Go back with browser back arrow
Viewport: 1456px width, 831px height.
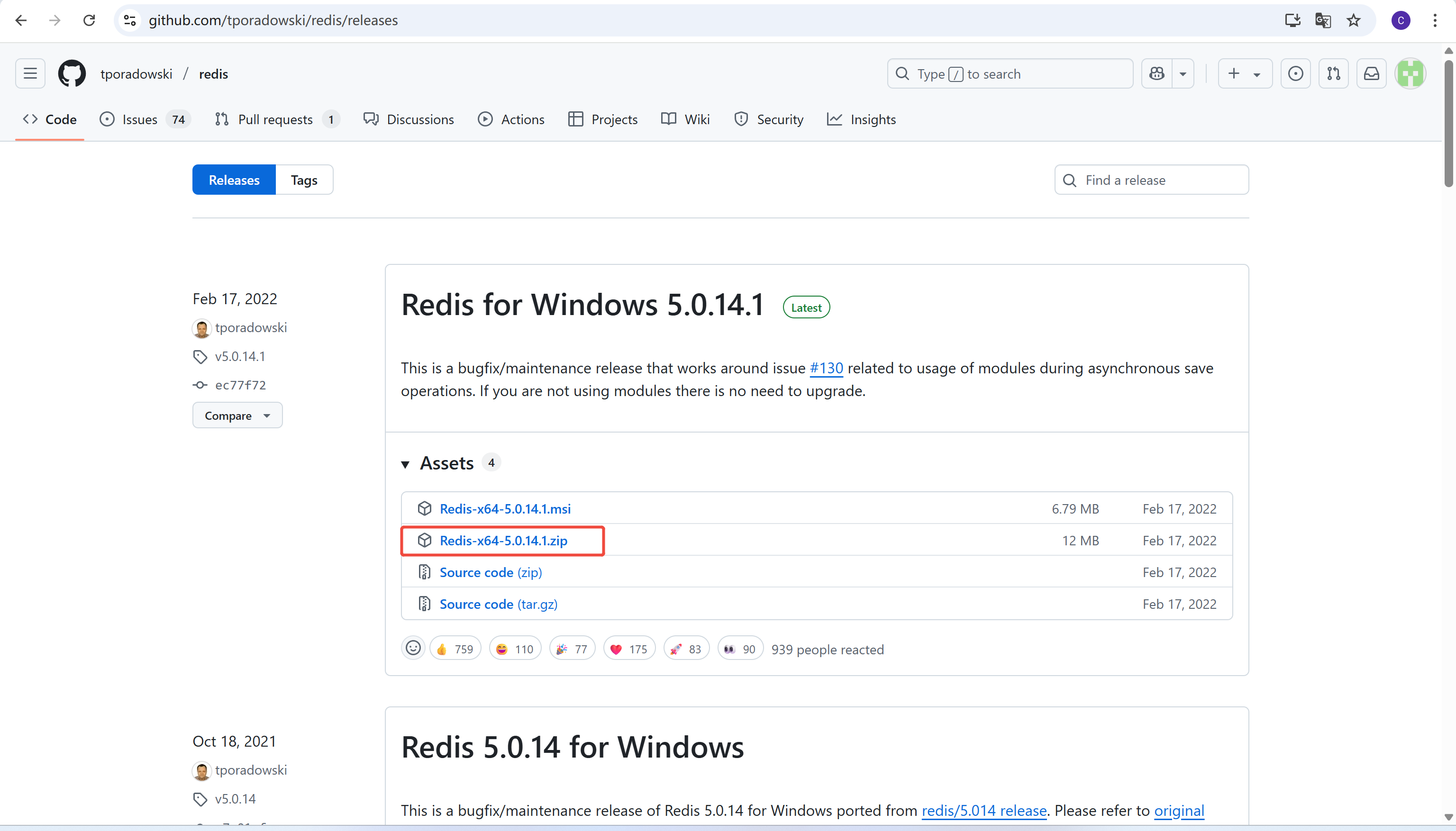click(x=21, y=20)
